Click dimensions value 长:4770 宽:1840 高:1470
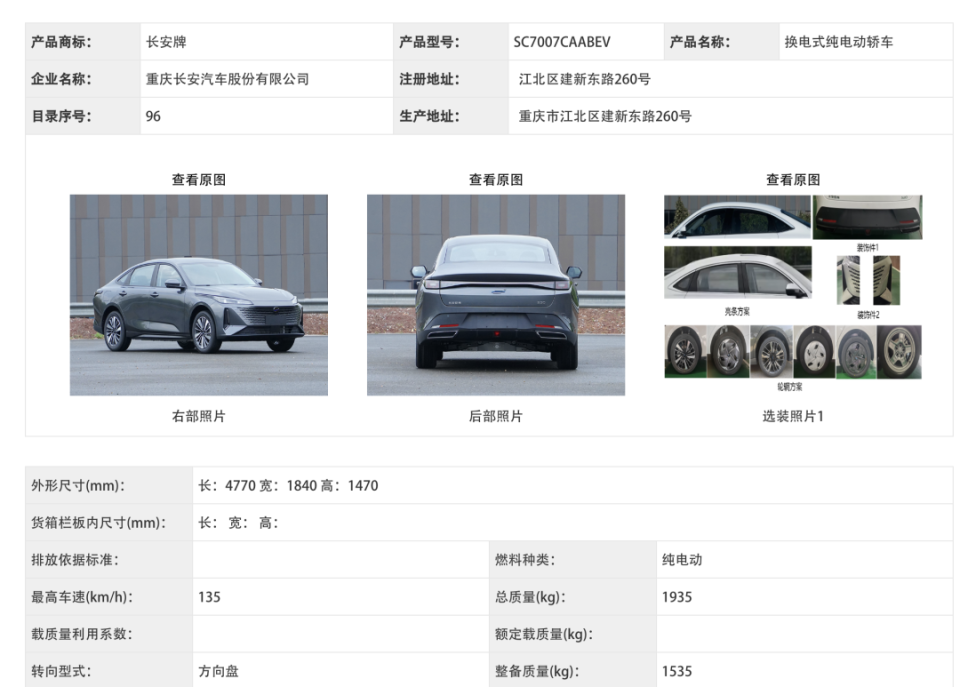The height and width of the screenshot is (687, 960). point(288,486)
